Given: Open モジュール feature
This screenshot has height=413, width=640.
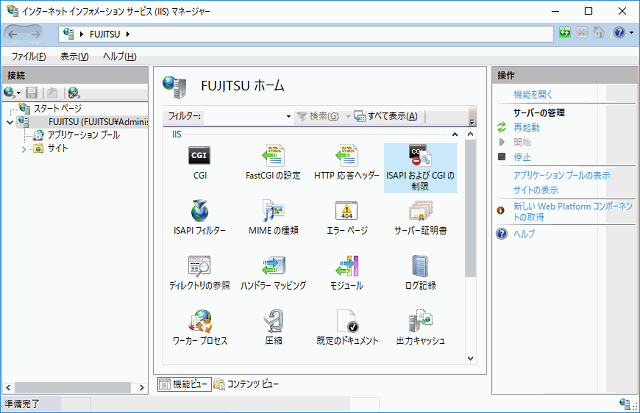Looking at the screenshot, I should (347, 273).
